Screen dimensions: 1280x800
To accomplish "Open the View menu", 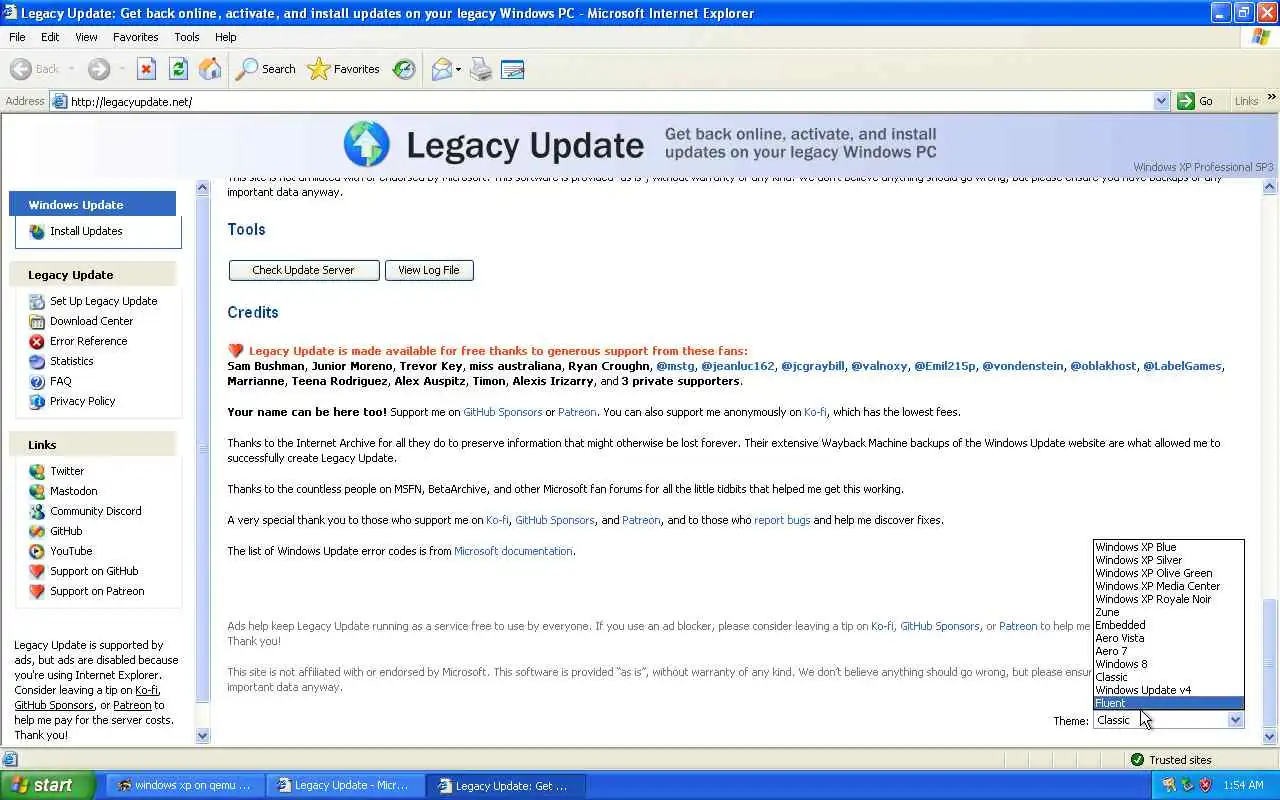I will (x=86, y=37).
